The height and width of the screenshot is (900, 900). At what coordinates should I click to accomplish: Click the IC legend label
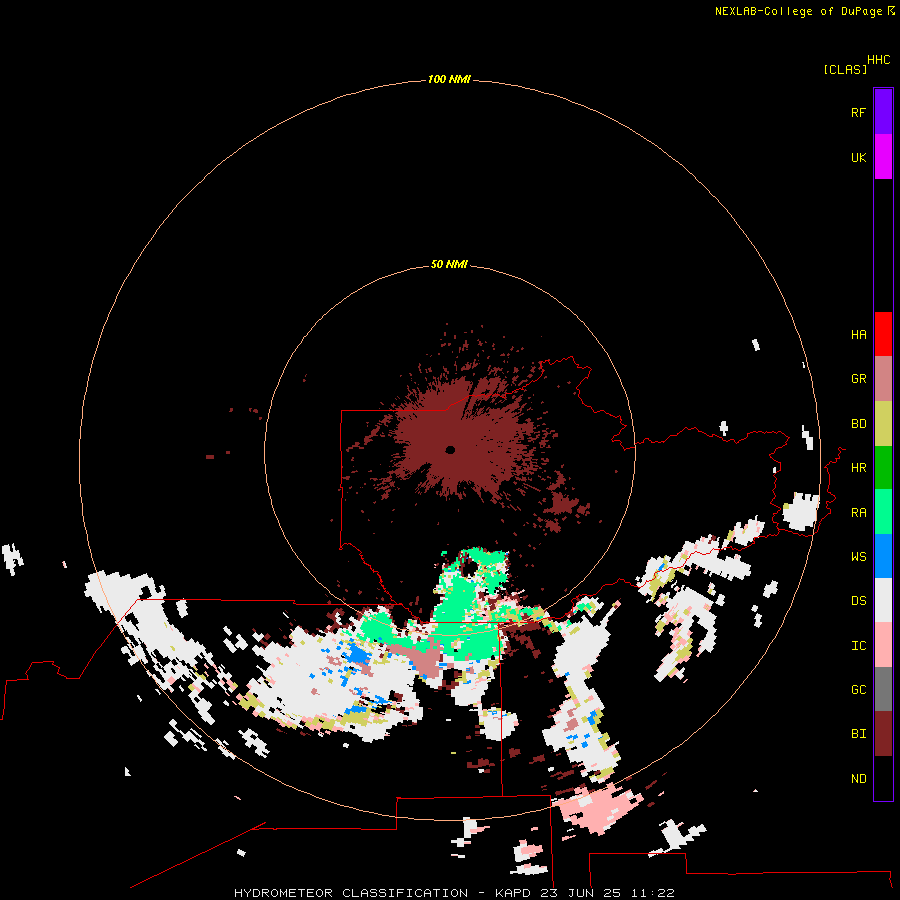click(858, 646)
